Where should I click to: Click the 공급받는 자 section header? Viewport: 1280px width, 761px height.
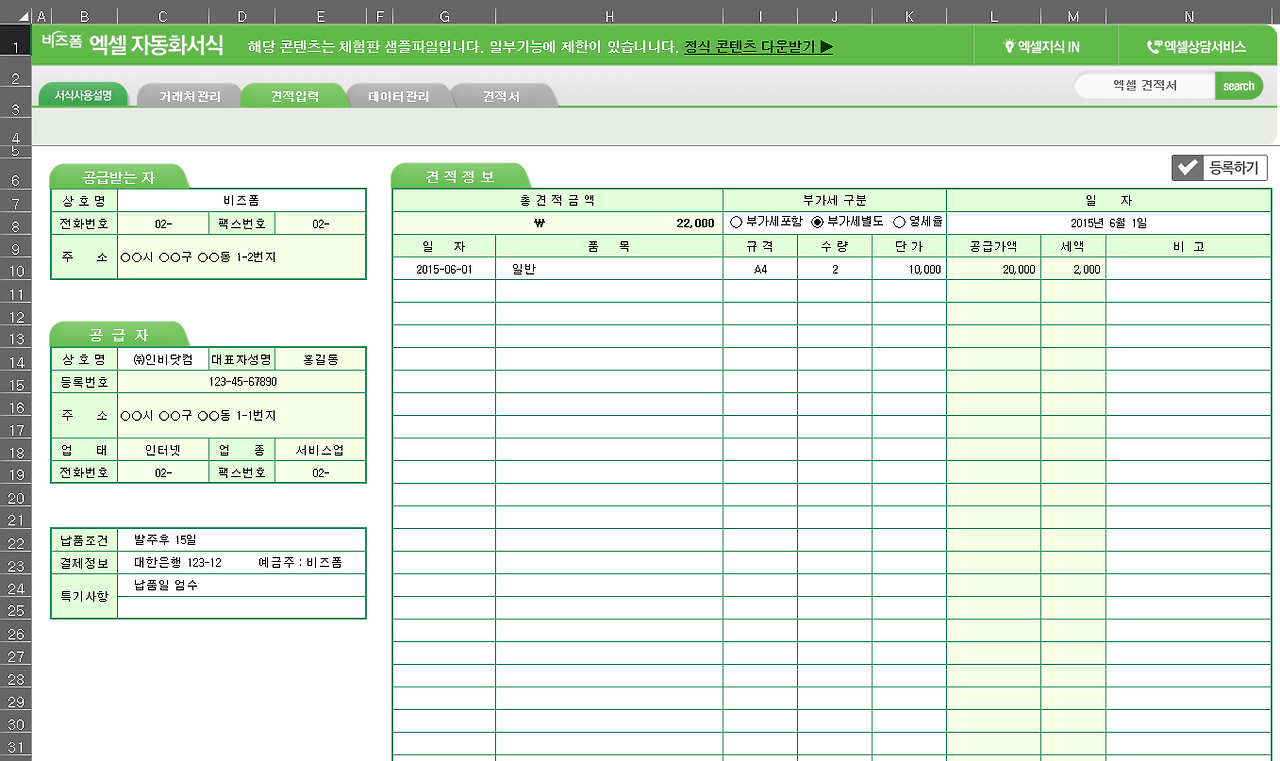119,177
